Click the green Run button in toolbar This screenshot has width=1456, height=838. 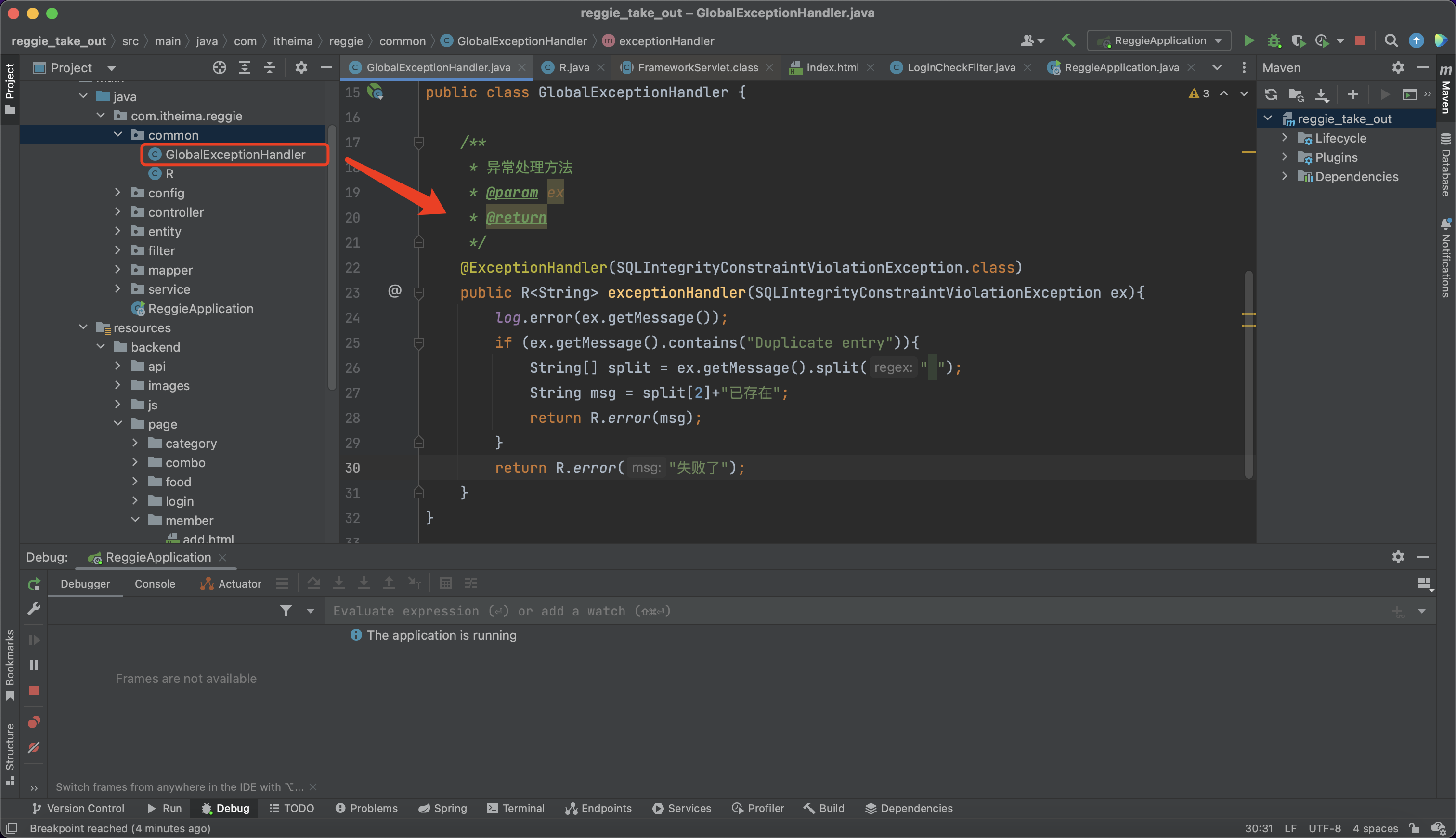1248,41
